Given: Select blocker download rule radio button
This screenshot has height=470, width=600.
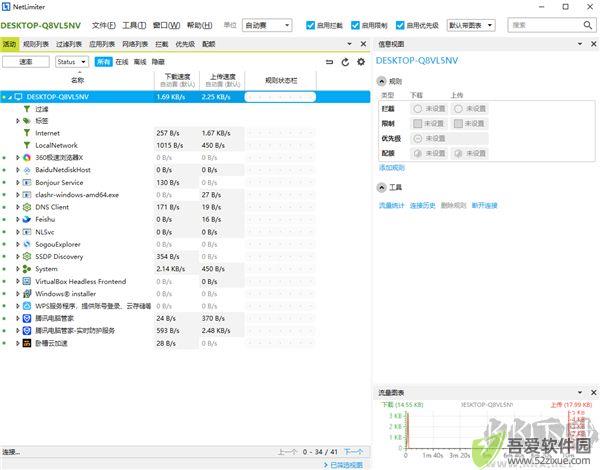Looking at the screenshot, I should coord(418,109).
